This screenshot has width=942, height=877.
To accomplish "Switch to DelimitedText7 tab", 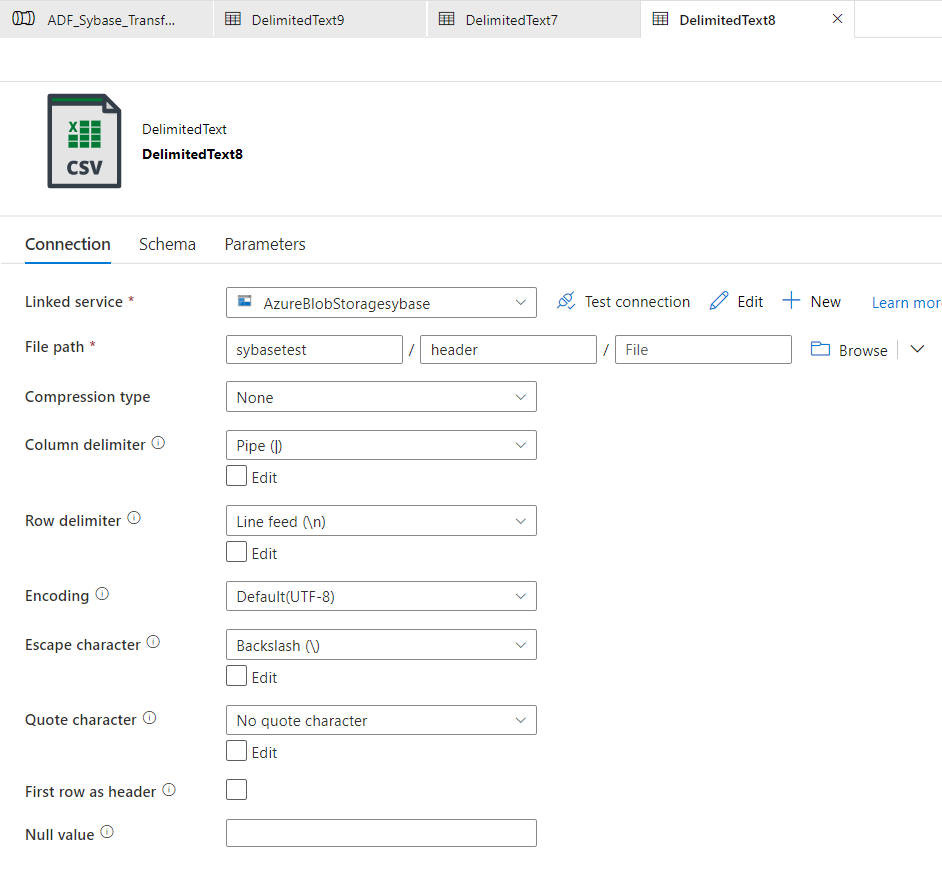I will click(534, 19).
